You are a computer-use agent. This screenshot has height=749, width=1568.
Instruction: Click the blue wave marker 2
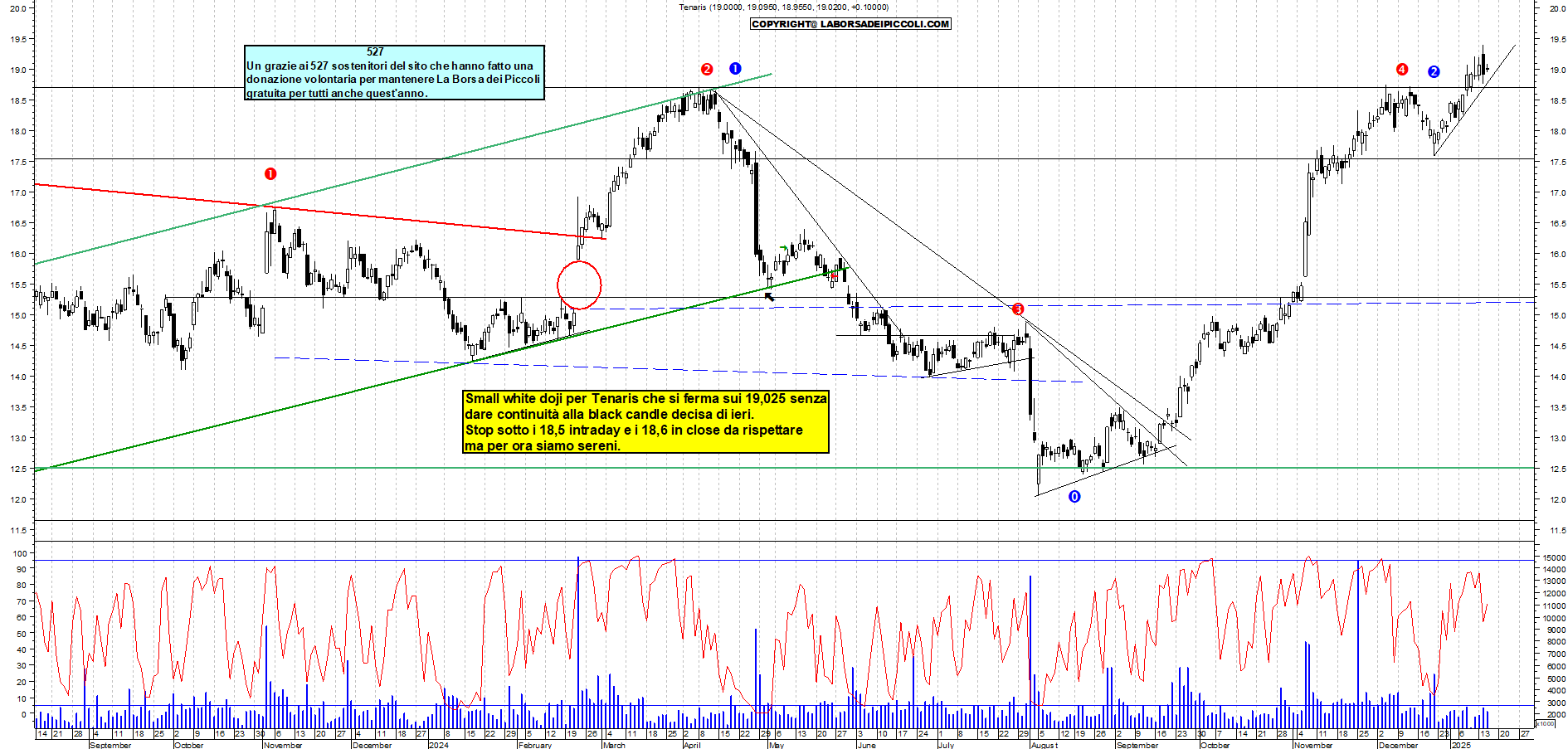1434,72
